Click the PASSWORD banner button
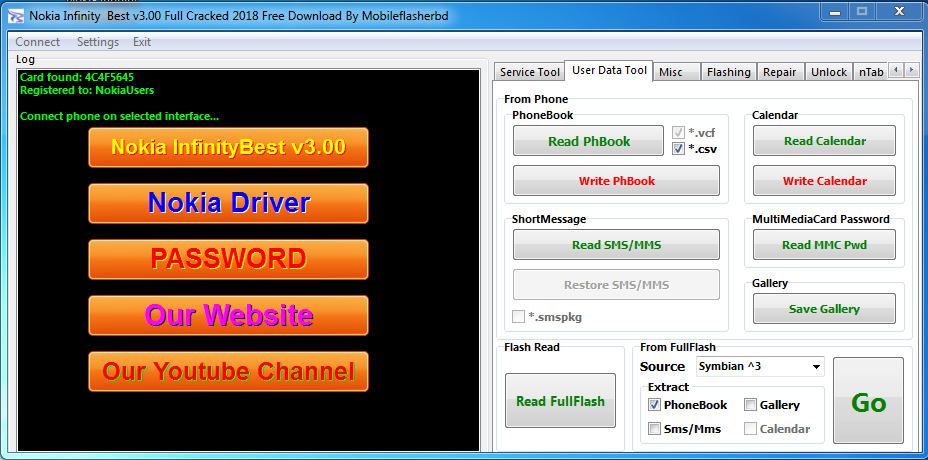The image size is (928, 460). click(228, 259)
